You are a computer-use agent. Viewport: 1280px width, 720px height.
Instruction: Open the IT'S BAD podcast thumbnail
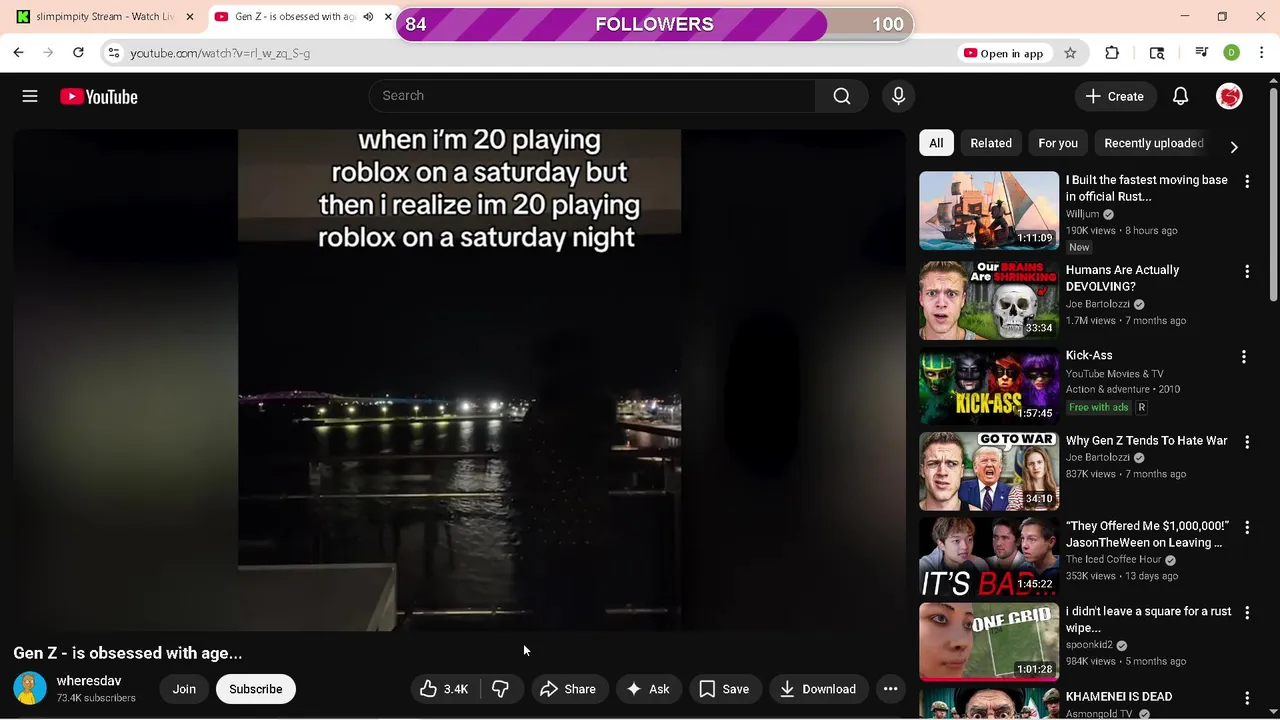(x=989, y=556)
